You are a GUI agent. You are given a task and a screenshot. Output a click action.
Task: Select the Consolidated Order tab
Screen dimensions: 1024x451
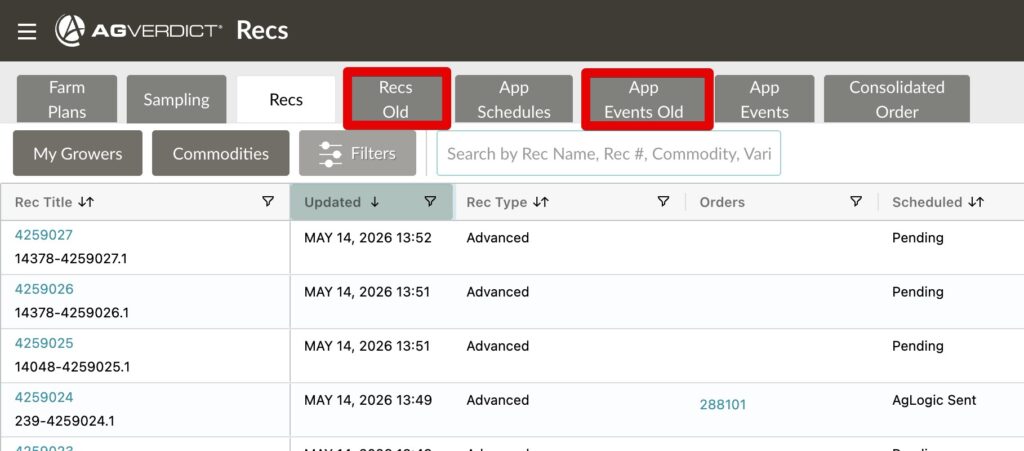897,99
